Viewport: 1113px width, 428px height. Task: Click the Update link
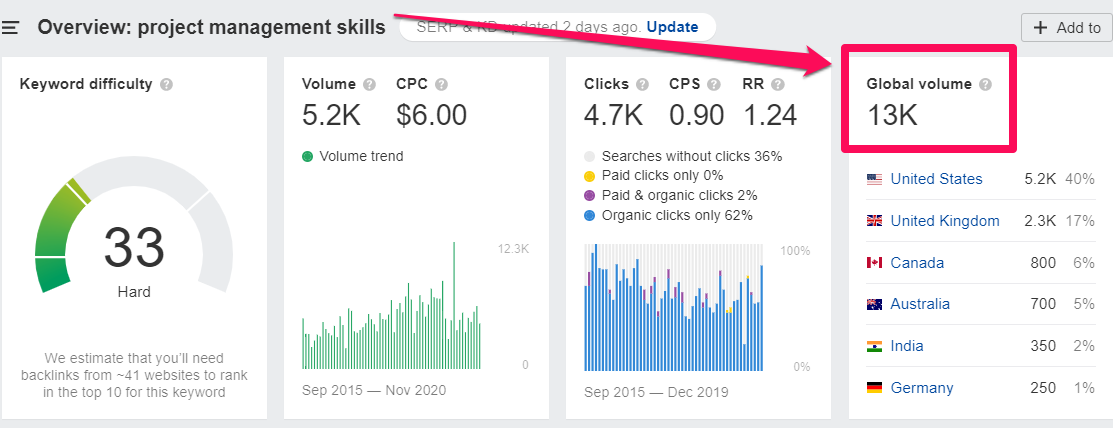coord(672,27)
